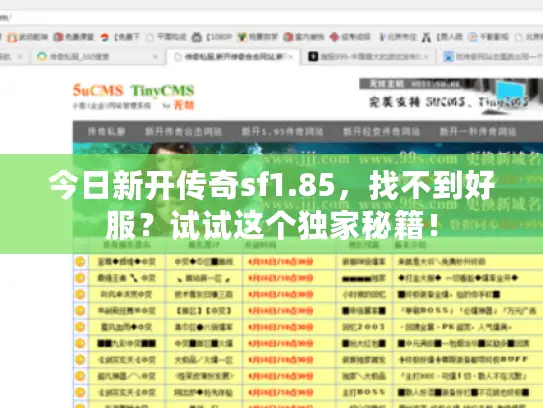This screenshot has width=543, height=408.
Task: Click yellow circle icon in 主打BOSS row
Action: pyautogui.click(x=80, y=392)
